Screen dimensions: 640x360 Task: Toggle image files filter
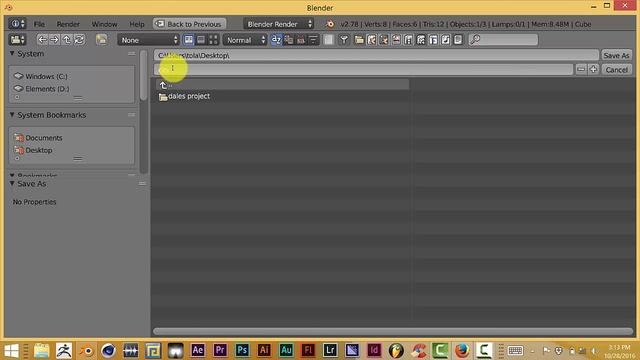pos(396,40)
